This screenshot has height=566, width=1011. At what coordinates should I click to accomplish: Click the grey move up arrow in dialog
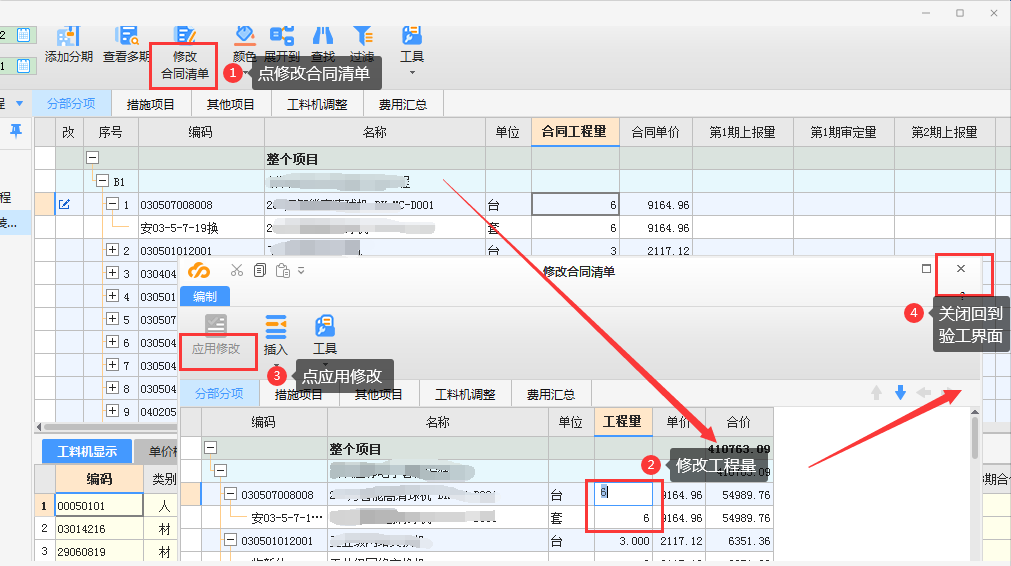876,393
